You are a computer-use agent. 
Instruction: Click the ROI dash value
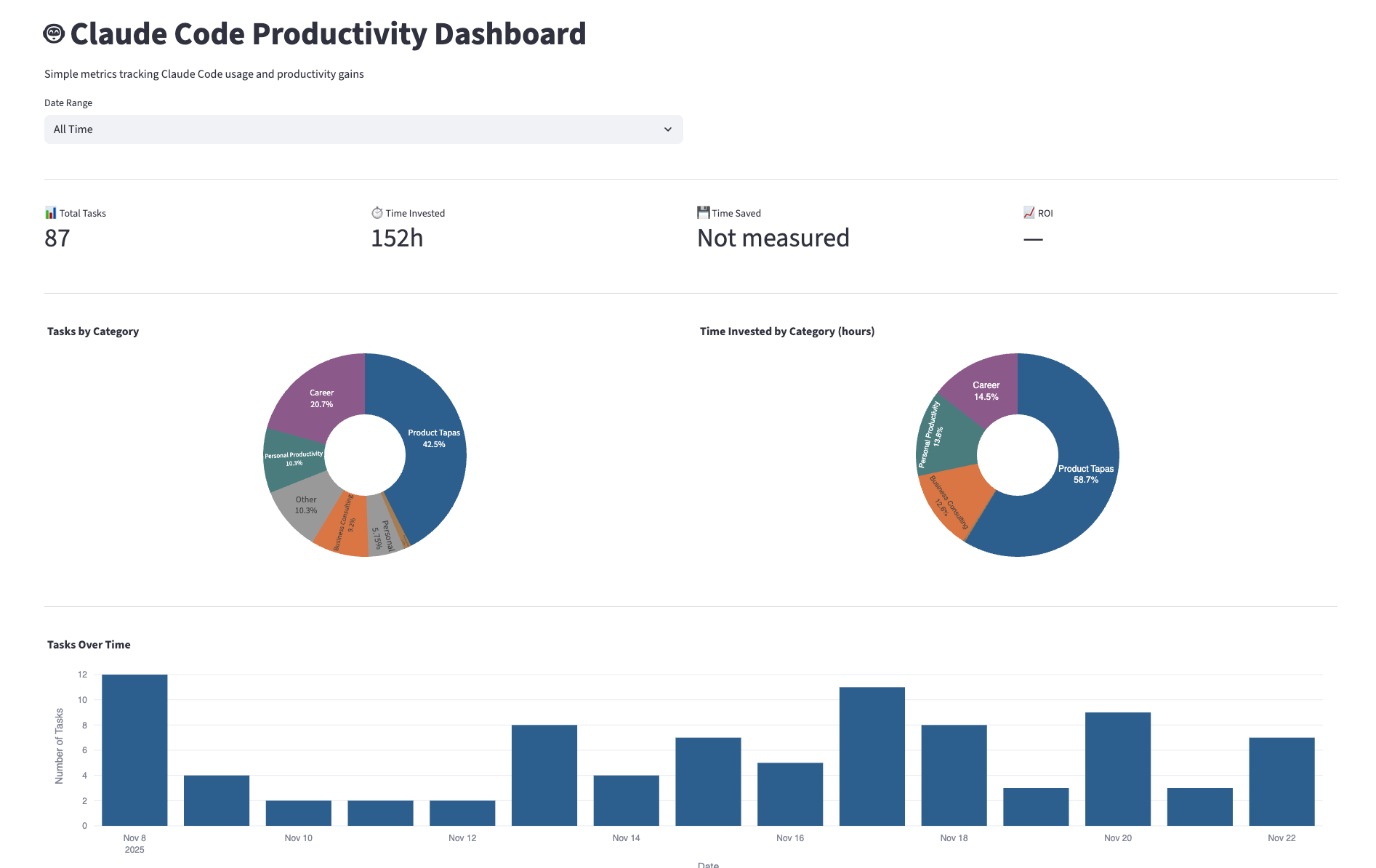coord(1033,238)
